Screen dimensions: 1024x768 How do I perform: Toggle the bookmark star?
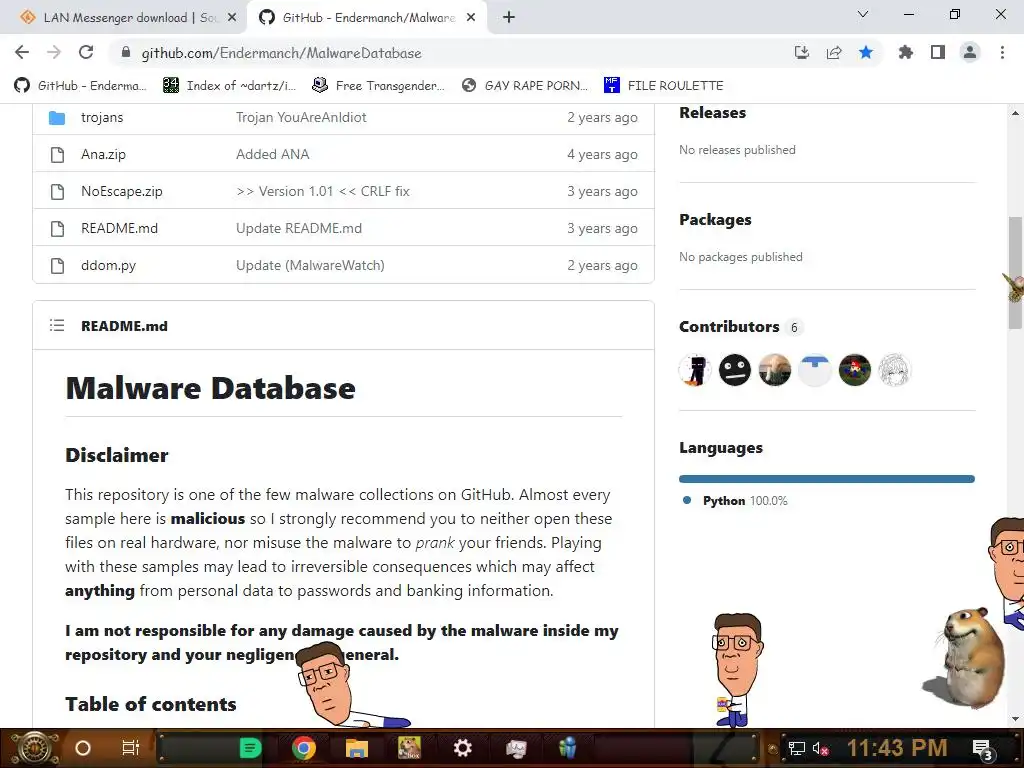pyautogui.click(x=866, y=52)
